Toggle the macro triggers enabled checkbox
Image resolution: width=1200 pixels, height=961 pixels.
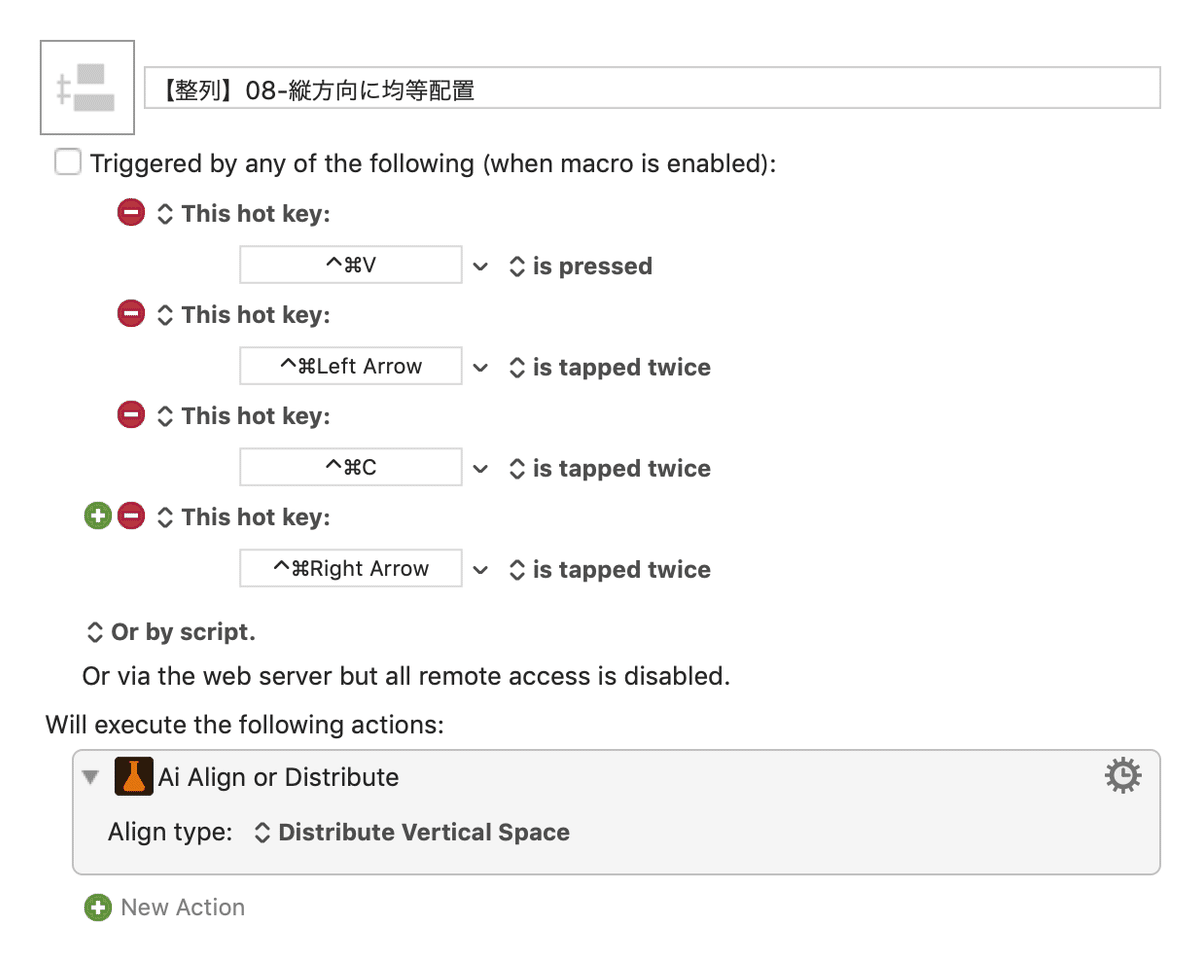pos(68,162)
